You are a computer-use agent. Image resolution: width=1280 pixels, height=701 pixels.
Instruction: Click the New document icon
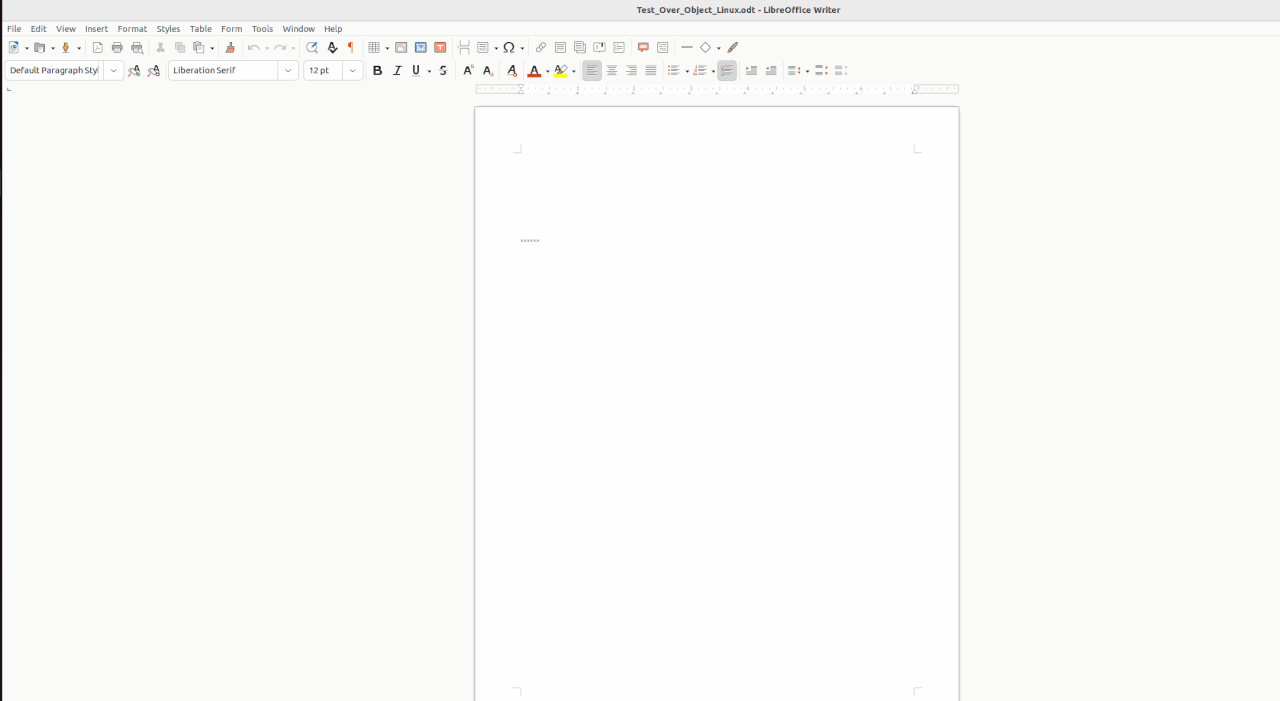tap(14, 47)
